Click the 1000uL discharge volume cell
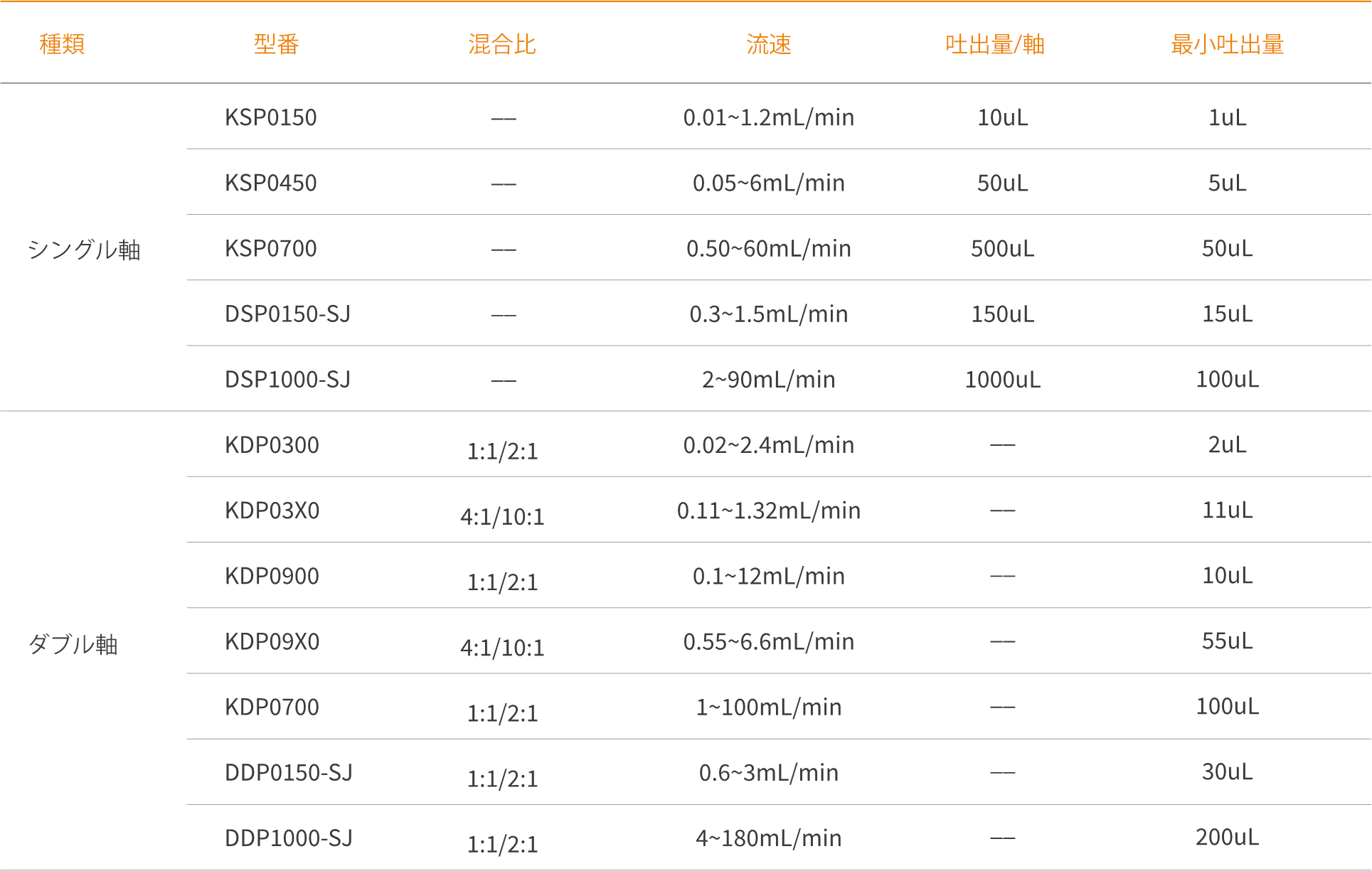 click(x=1002, y=379)
